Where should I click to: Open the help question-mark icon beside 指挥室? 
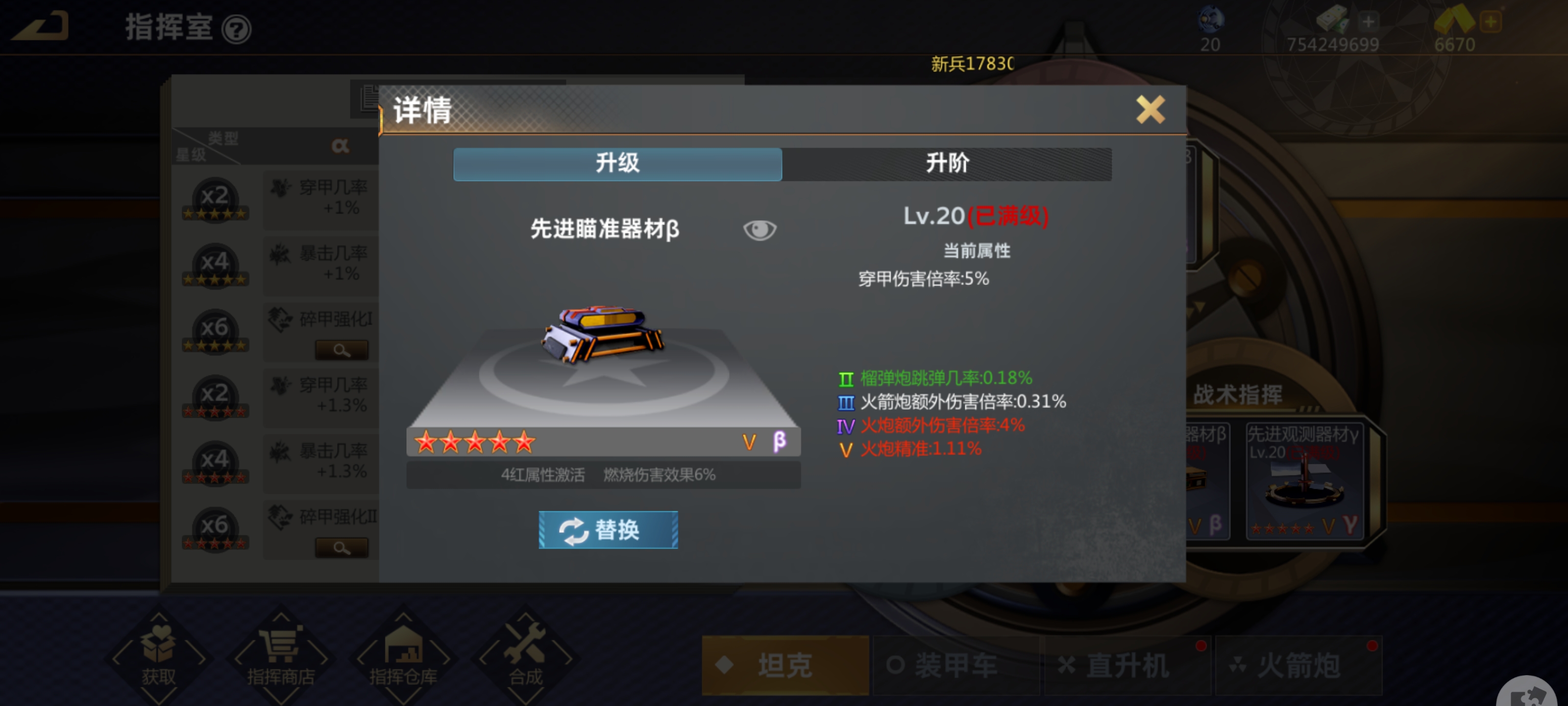(x=236, y=29)
